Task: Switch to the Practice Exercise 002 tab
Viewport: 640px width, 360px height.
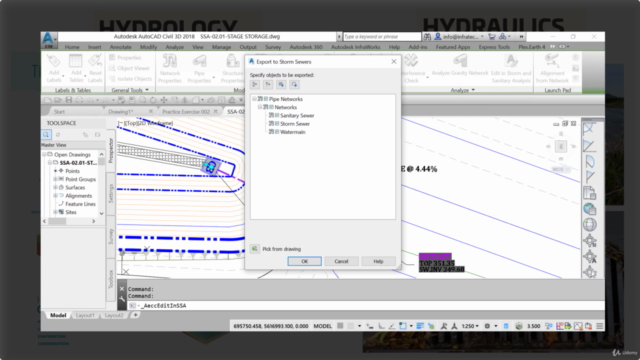Action: [186, 111]
